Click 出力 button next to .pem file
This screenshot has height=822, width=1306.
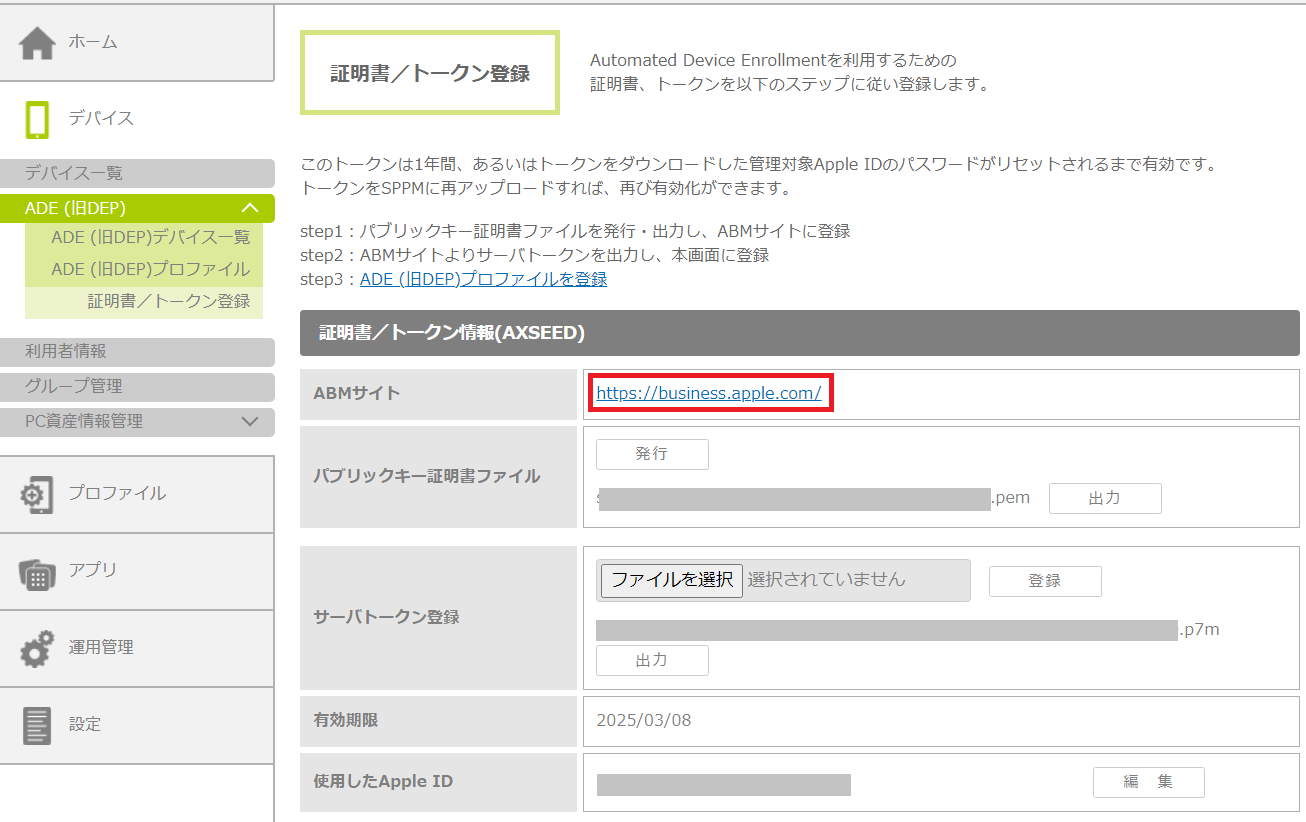[1104, 498]
